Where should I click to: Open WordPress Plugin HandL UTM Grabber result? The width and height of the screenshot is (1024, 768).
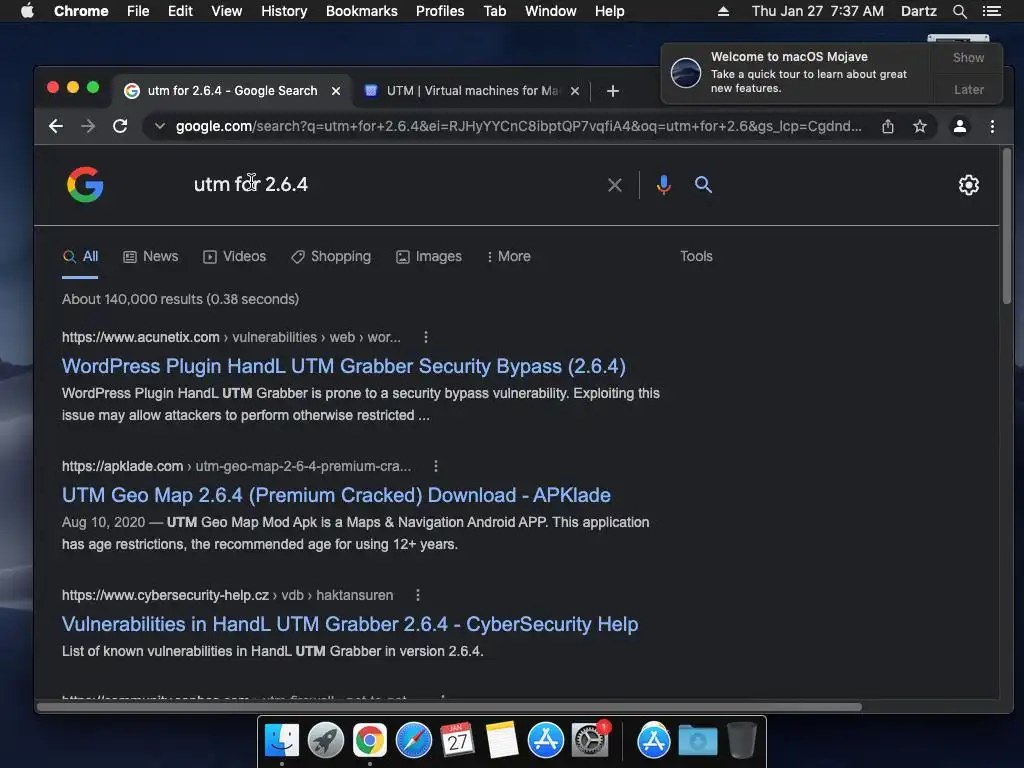tap(344, 366)
